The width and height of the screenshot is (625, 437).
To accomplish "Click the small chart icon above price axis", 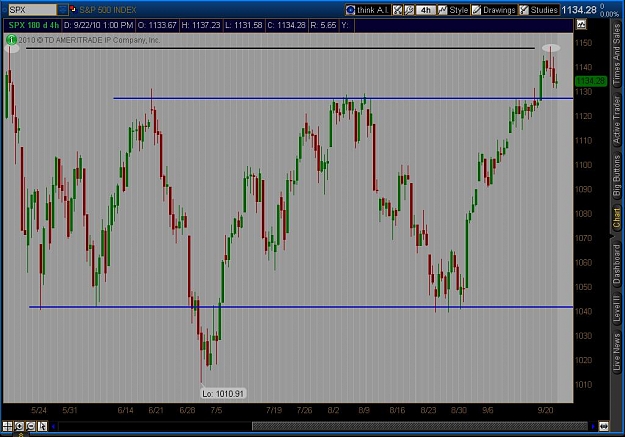I will [x=581, y=25].
